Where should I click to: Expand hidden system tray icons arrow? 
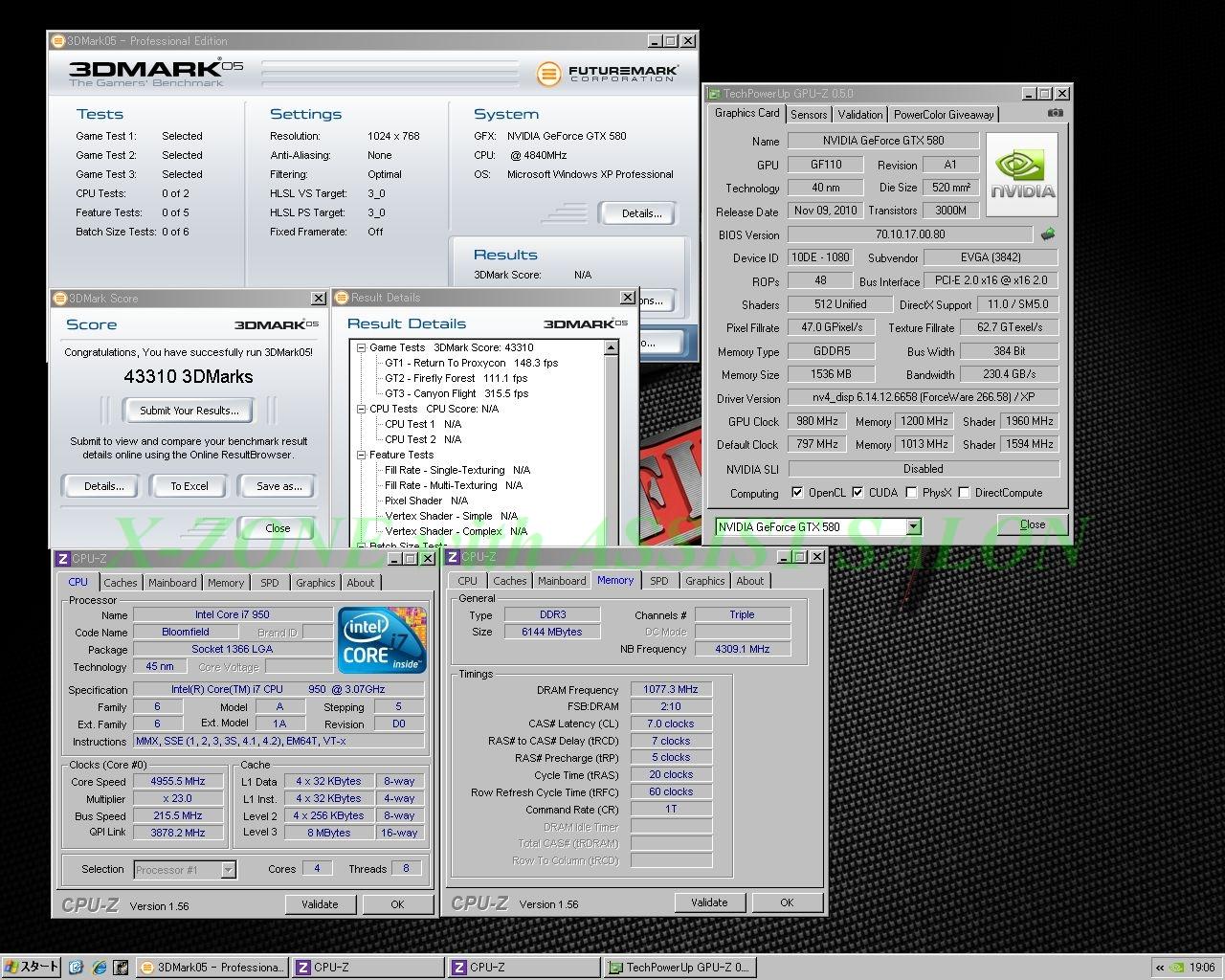click(x=1160, y=968)
